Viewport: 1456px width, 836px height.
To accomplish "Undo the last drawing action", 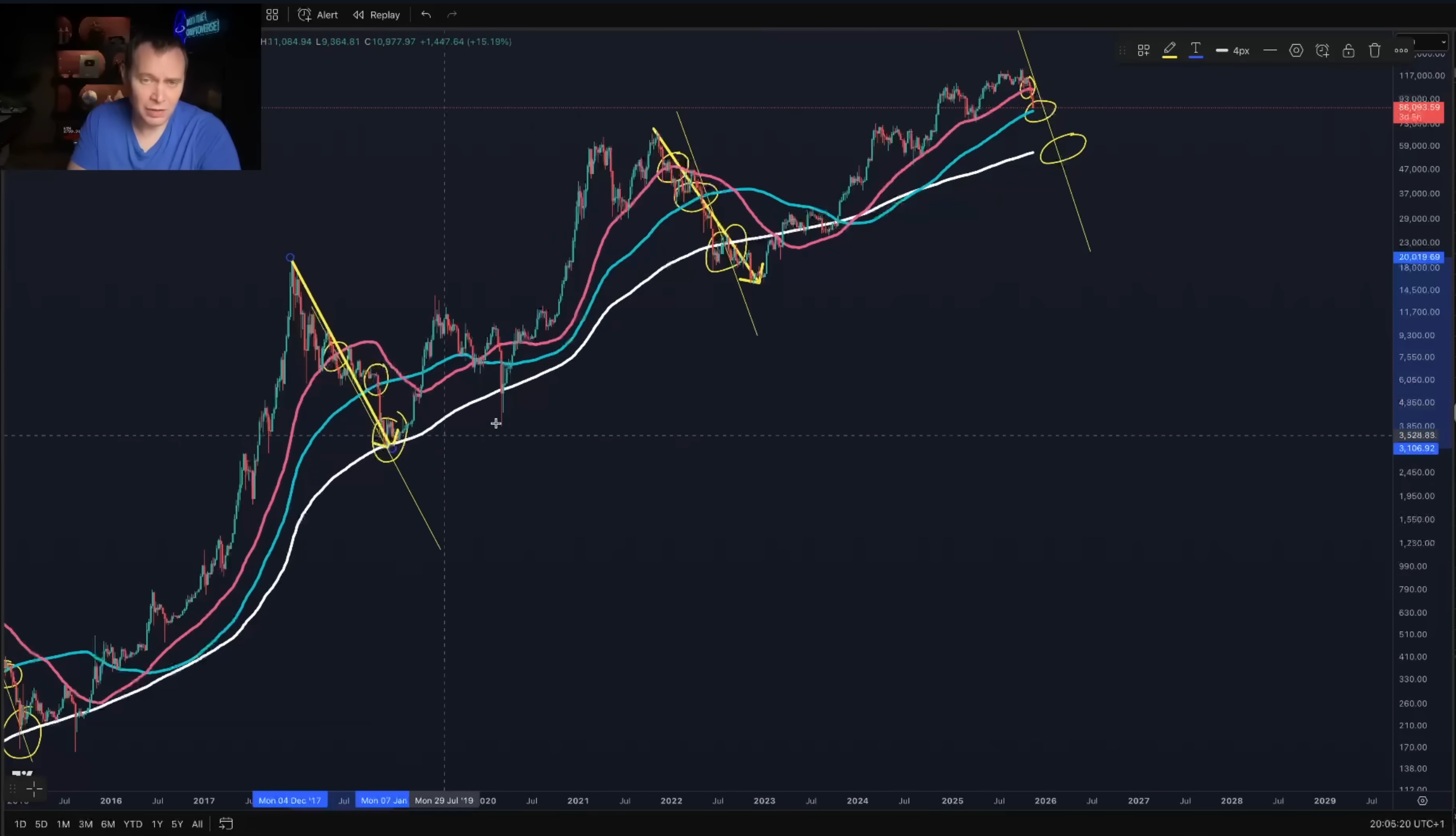I will 426,15.
